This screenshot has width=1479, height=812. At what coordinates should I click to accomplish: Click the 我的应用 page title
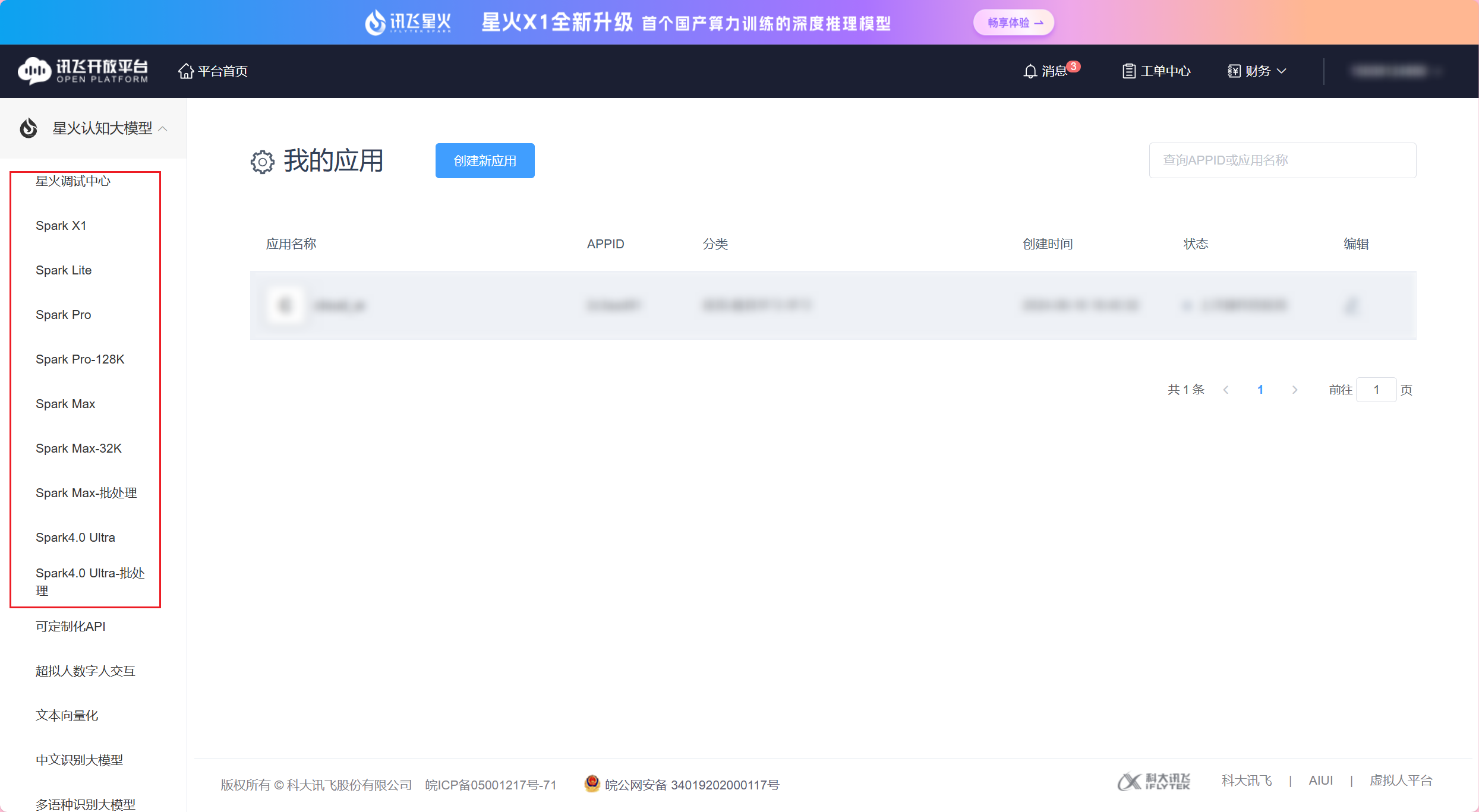pyautogui.click(x=333, y=161)
